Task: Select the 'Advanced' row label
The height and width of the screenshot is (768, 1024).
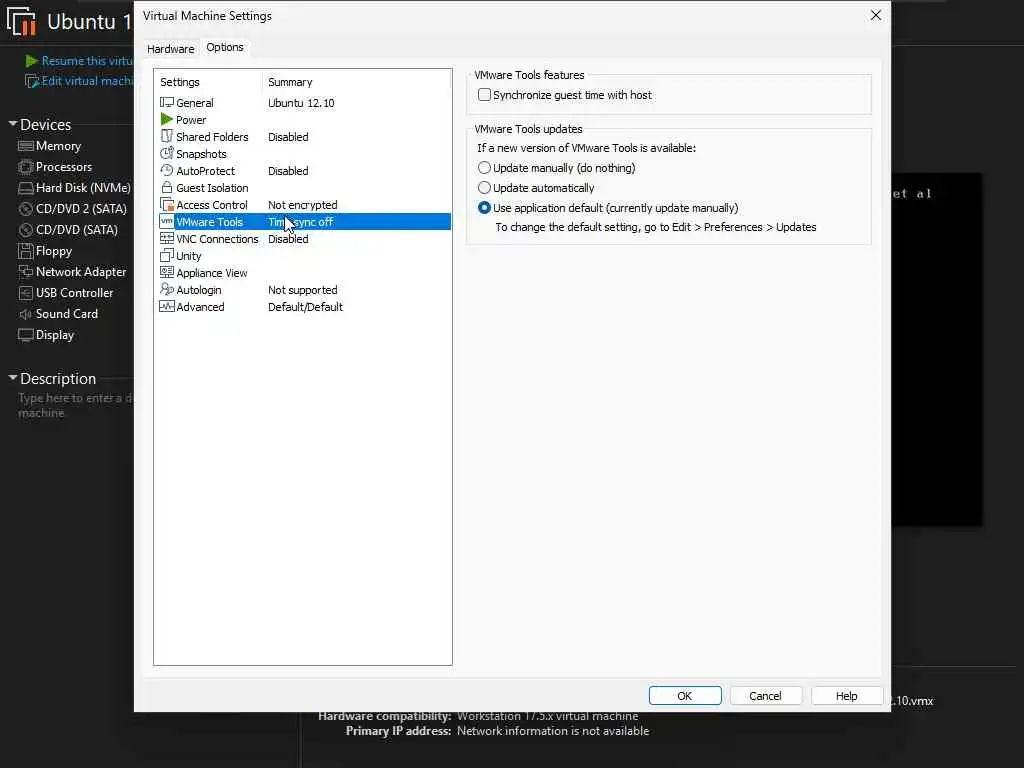Action: [200, 307]
